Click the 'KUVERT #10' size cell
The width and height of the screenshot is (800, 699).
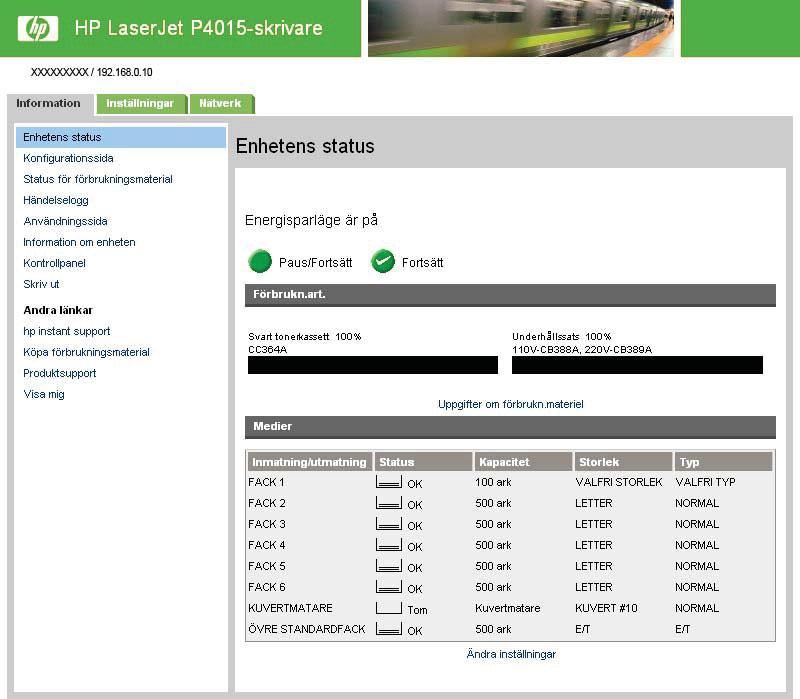coord(607,608)
